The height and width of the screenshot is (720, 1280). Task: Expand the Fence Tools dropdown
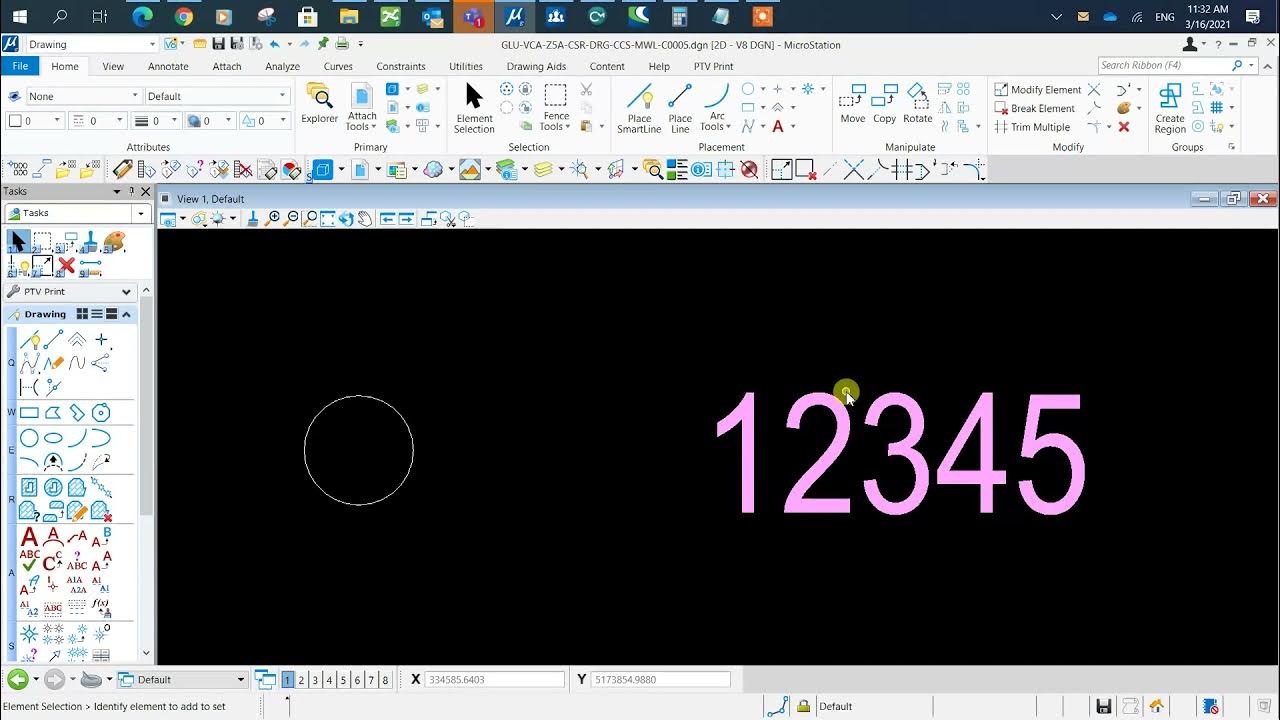(556, 121)
